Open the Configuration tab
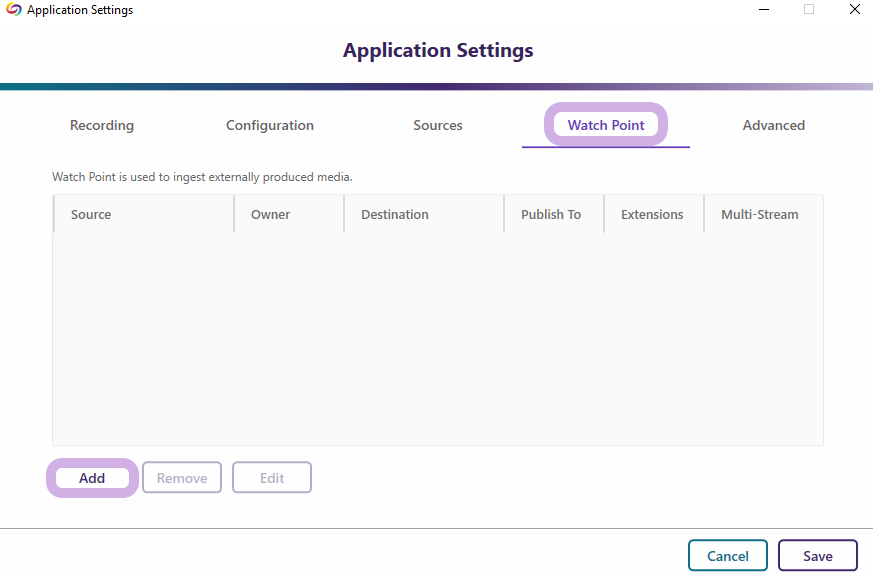 pos(270,125)
